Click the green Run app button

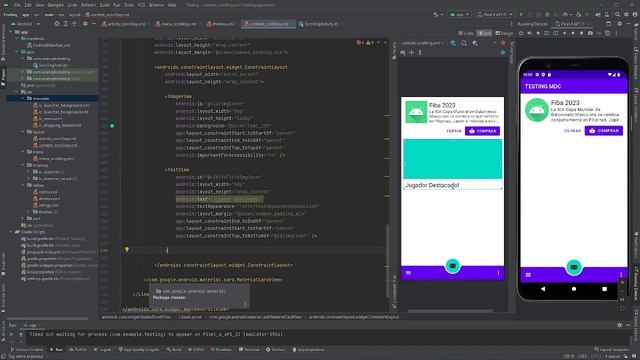521,14
